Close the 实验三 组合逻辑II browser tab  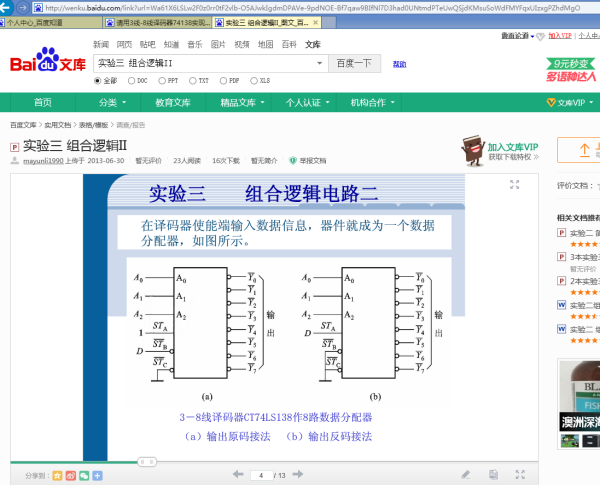pyautogui.click(x=315, y=23)
